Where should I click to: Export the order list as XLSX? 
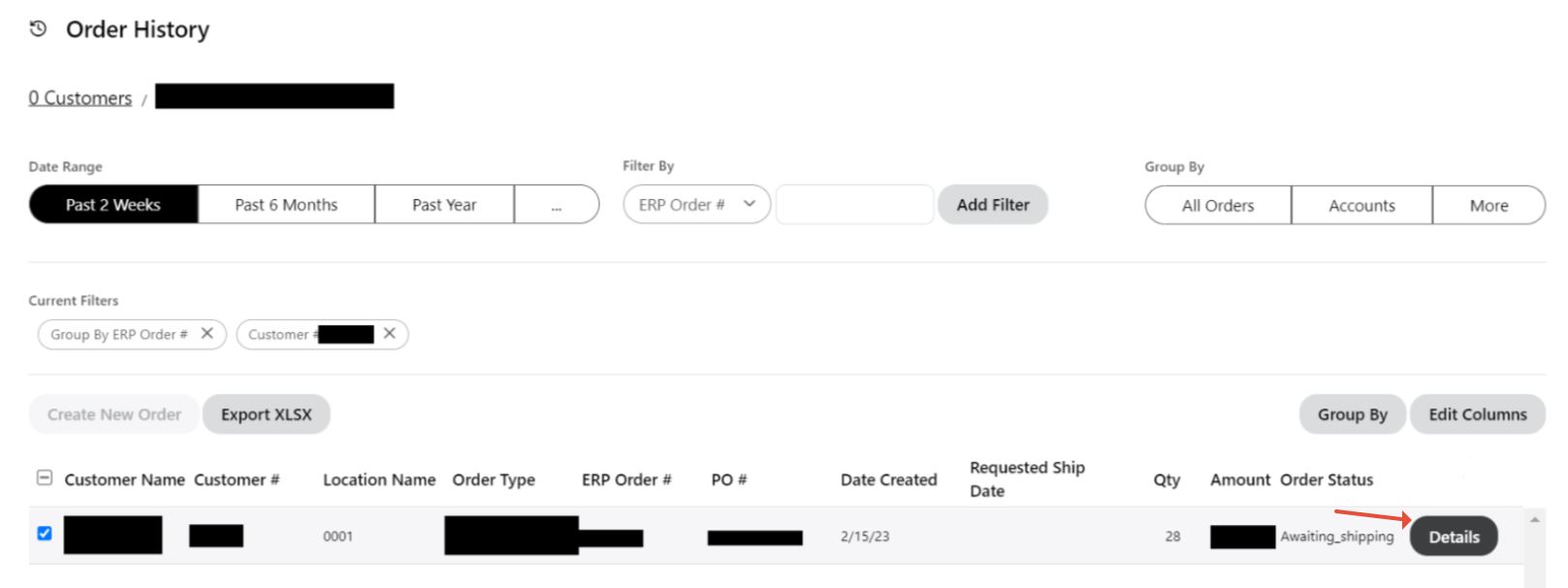[267, 414]
